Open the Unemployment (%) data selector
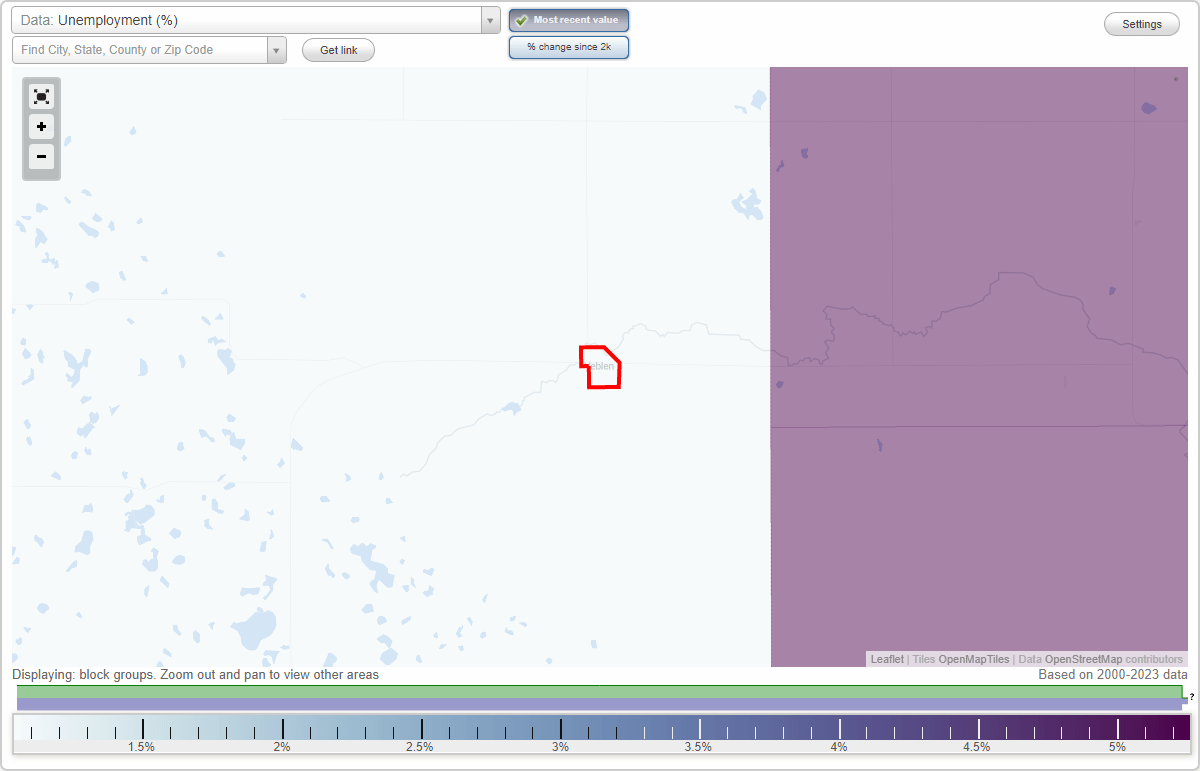Screen dimensions: 1200x771 [x=250, y=19]
